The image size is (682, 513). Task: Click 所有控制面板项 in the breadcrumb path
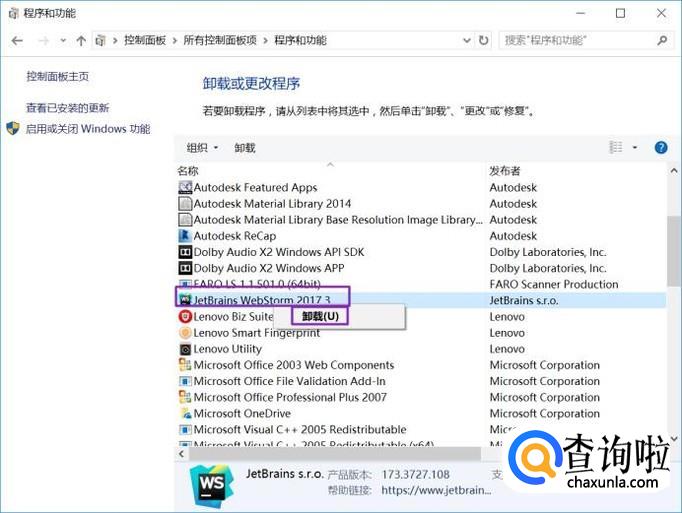coord(220,40)
